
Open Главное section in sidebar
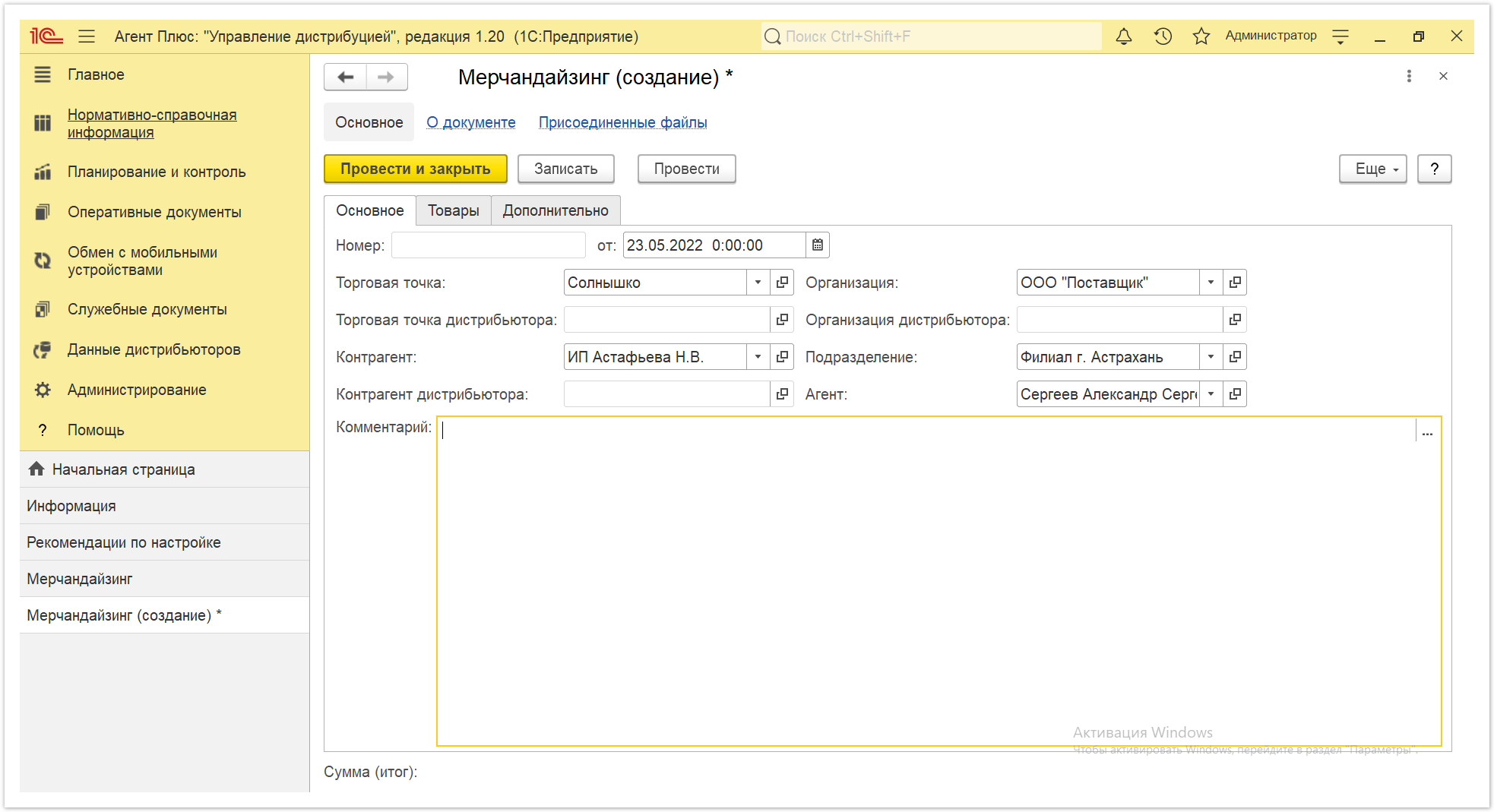[x=164, y=74]
